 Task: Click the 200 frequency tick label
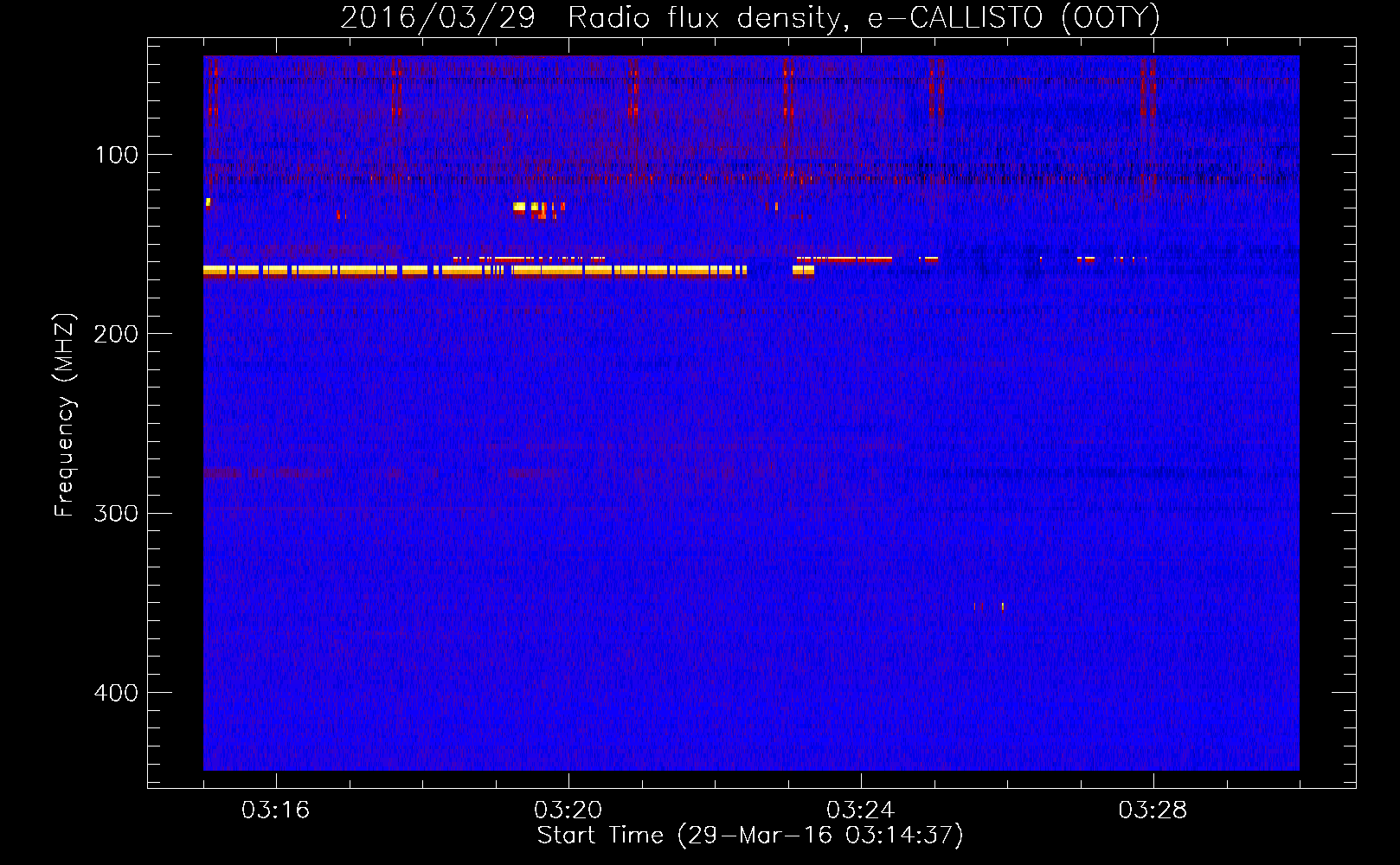[116, 335]
